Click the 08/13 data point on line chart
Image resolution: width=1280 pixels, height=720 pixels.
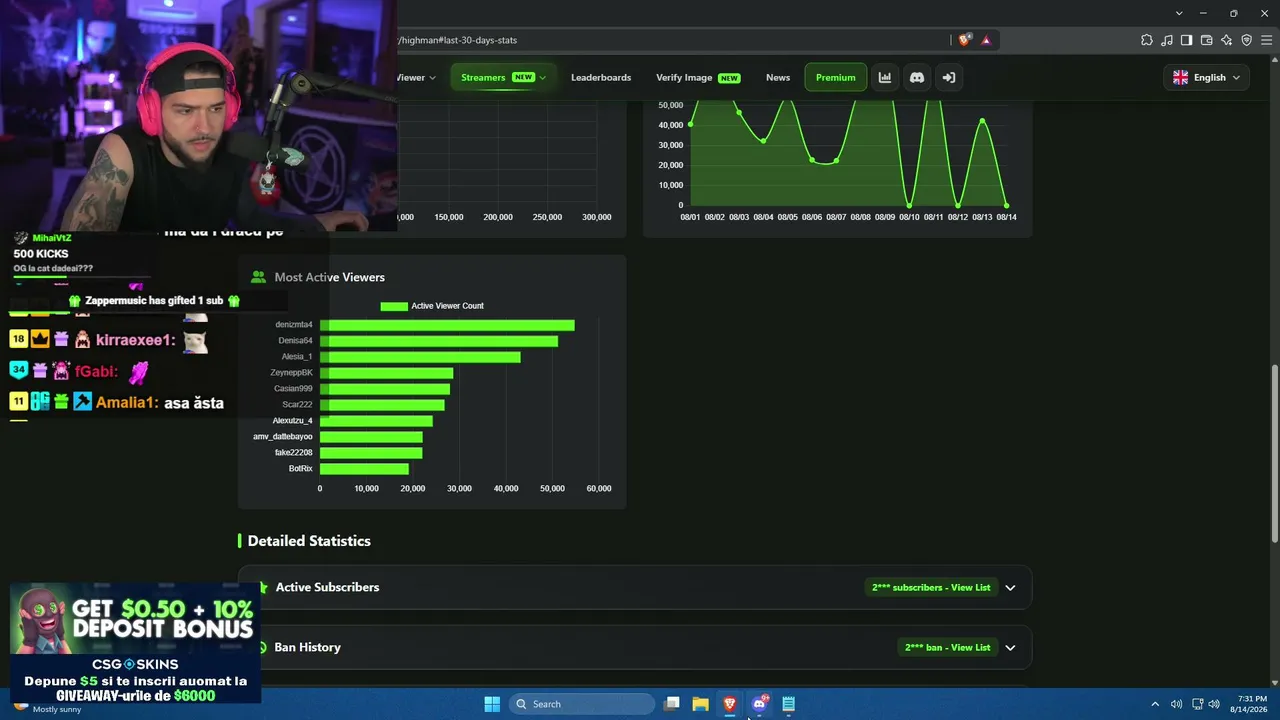point(982,121)
